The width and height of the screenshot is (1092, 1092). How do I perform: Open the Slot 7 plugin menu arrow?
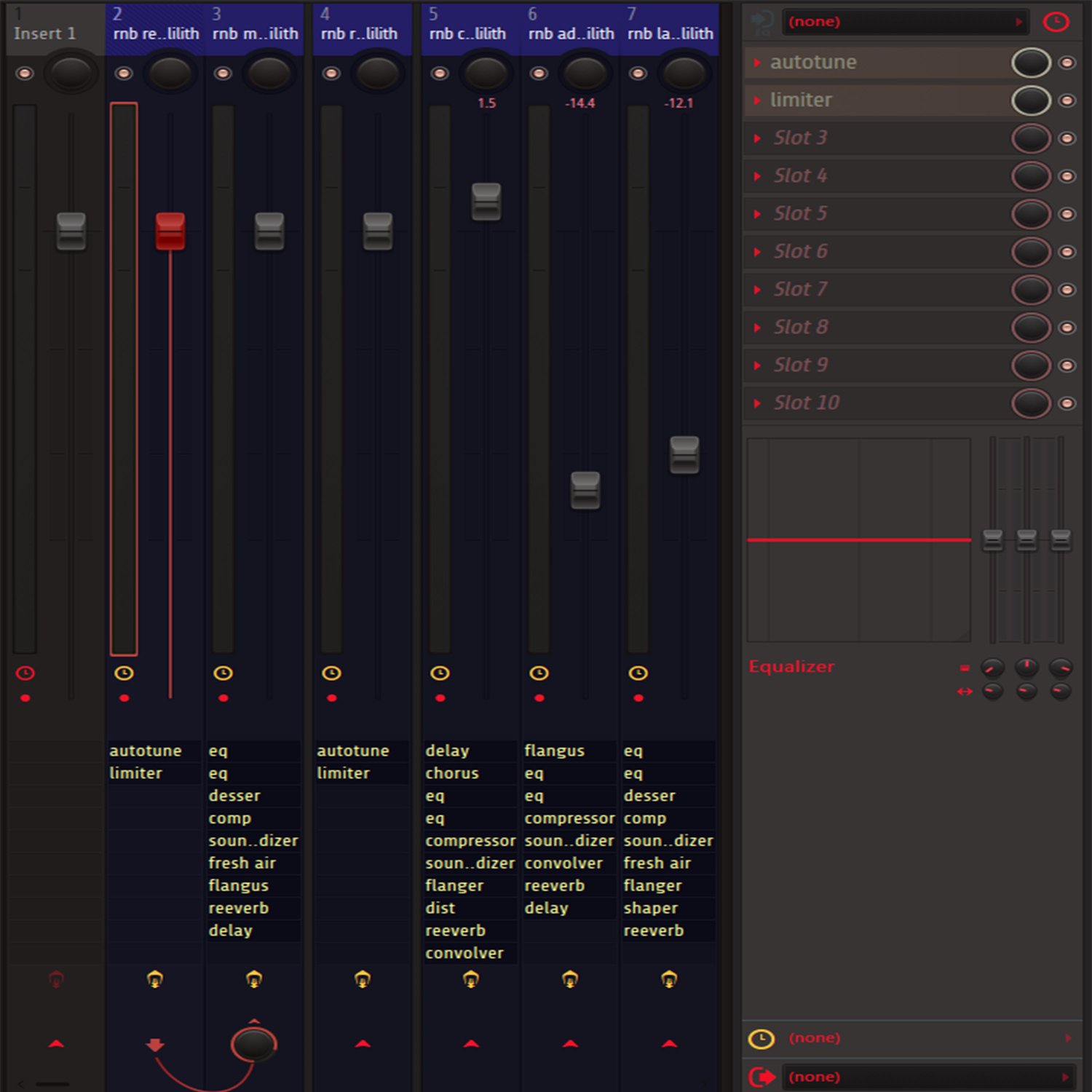(x=757, y=290)
